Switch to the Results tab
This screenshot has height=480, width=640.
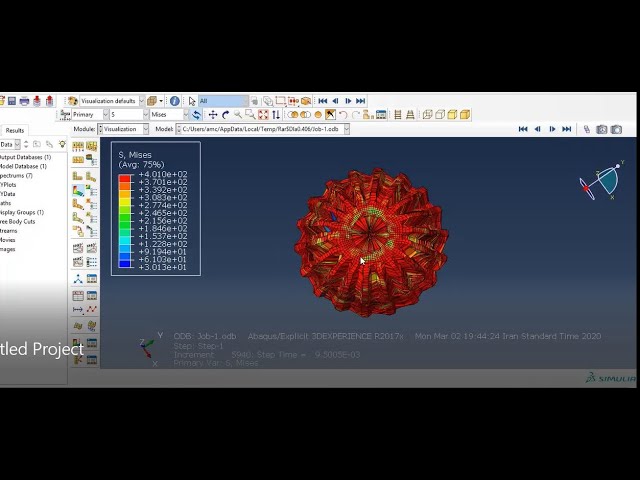[15, 130]
